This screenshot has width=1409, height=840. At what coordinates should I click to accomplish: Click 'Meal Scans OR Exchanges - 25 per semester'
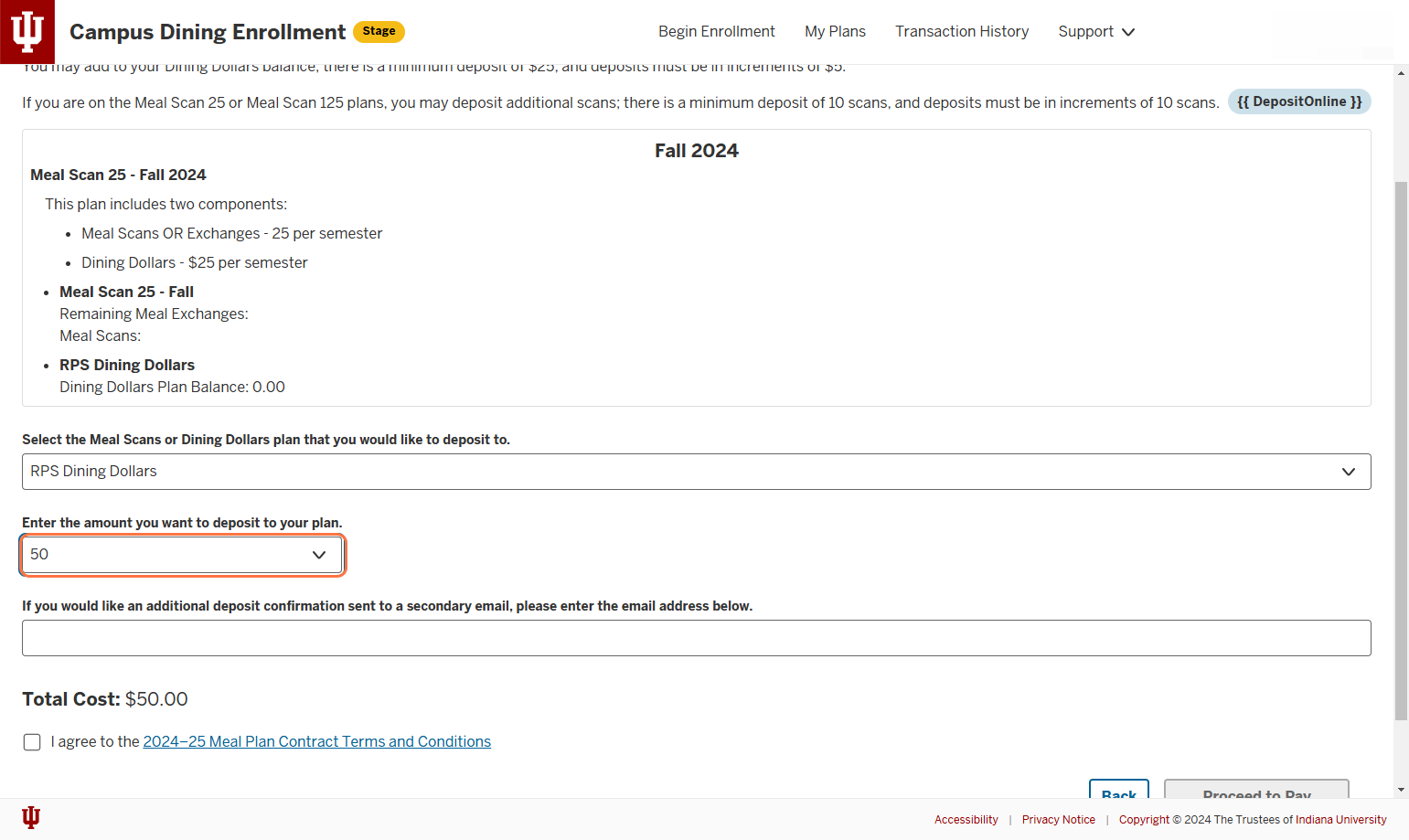click(x=231, y=233)
